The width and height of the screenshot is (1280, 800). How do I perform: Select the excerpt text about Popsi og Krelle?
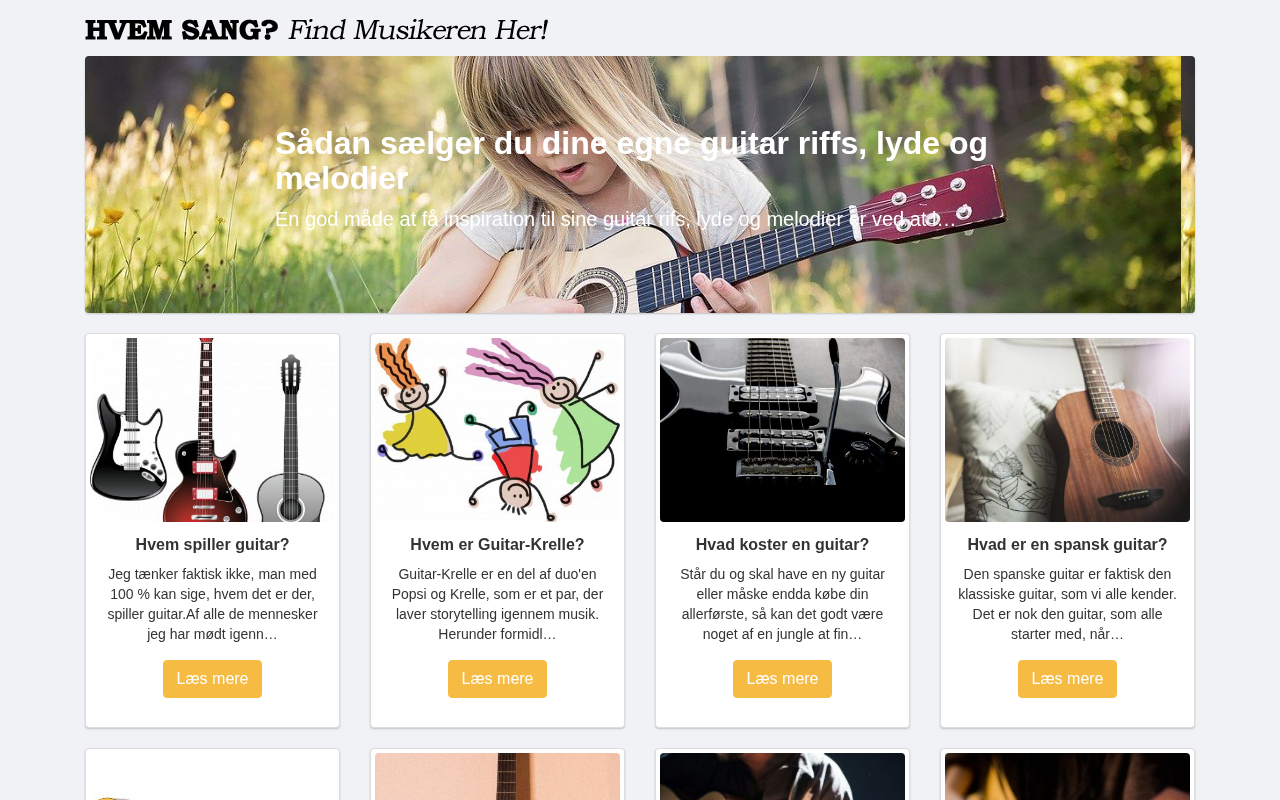(x=497, y=604)
